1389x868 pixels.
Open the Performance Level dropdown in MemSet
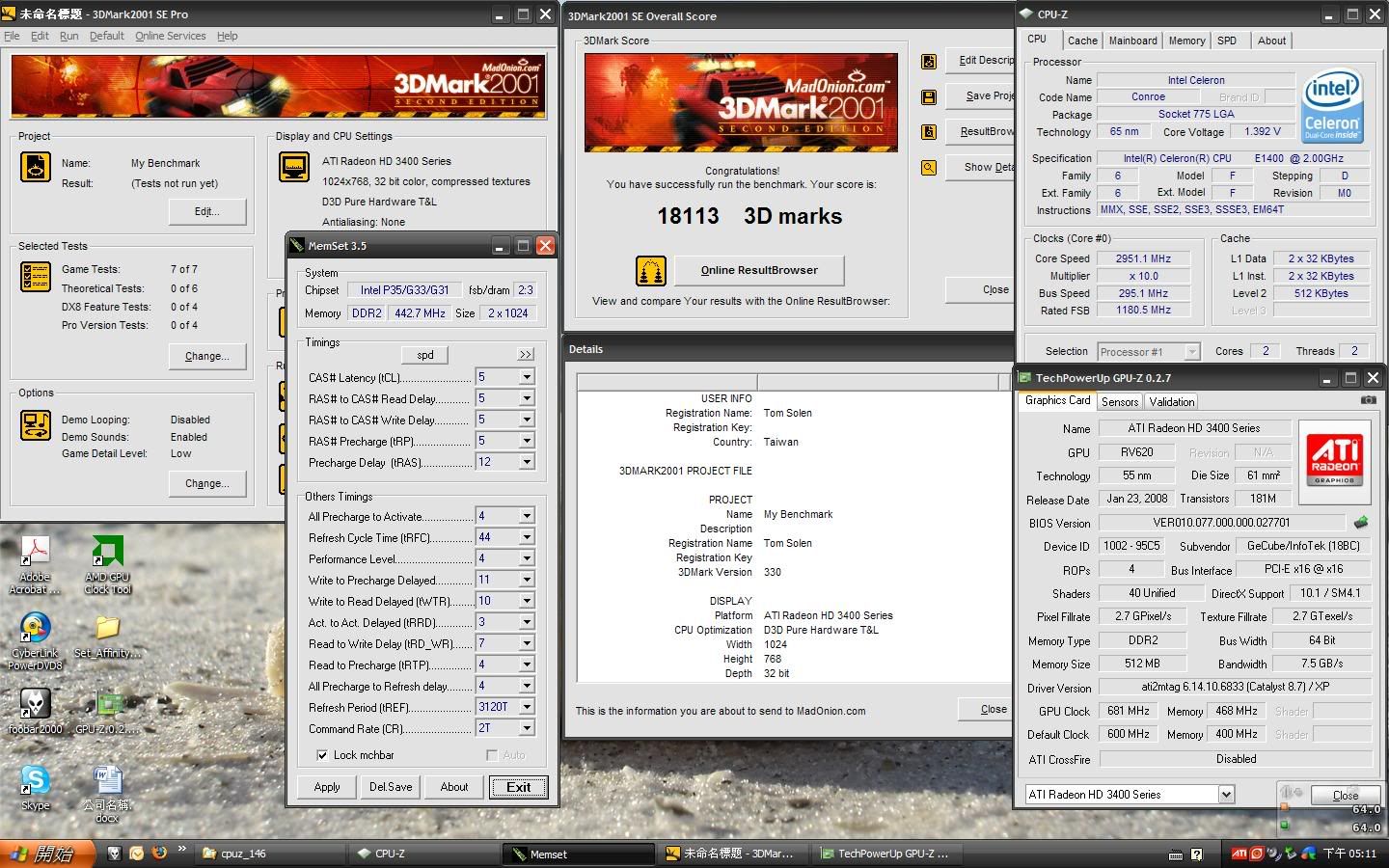click(x=527, y=558)
